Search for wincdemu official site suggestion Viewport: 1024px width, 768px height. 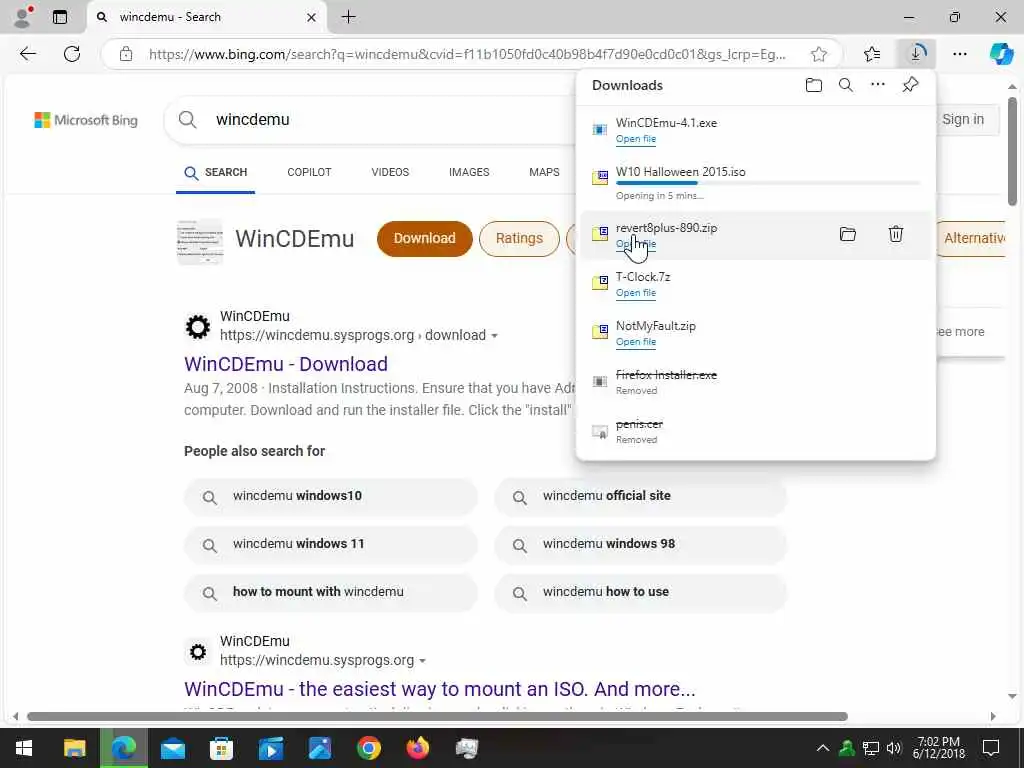[x=640, y=496]
